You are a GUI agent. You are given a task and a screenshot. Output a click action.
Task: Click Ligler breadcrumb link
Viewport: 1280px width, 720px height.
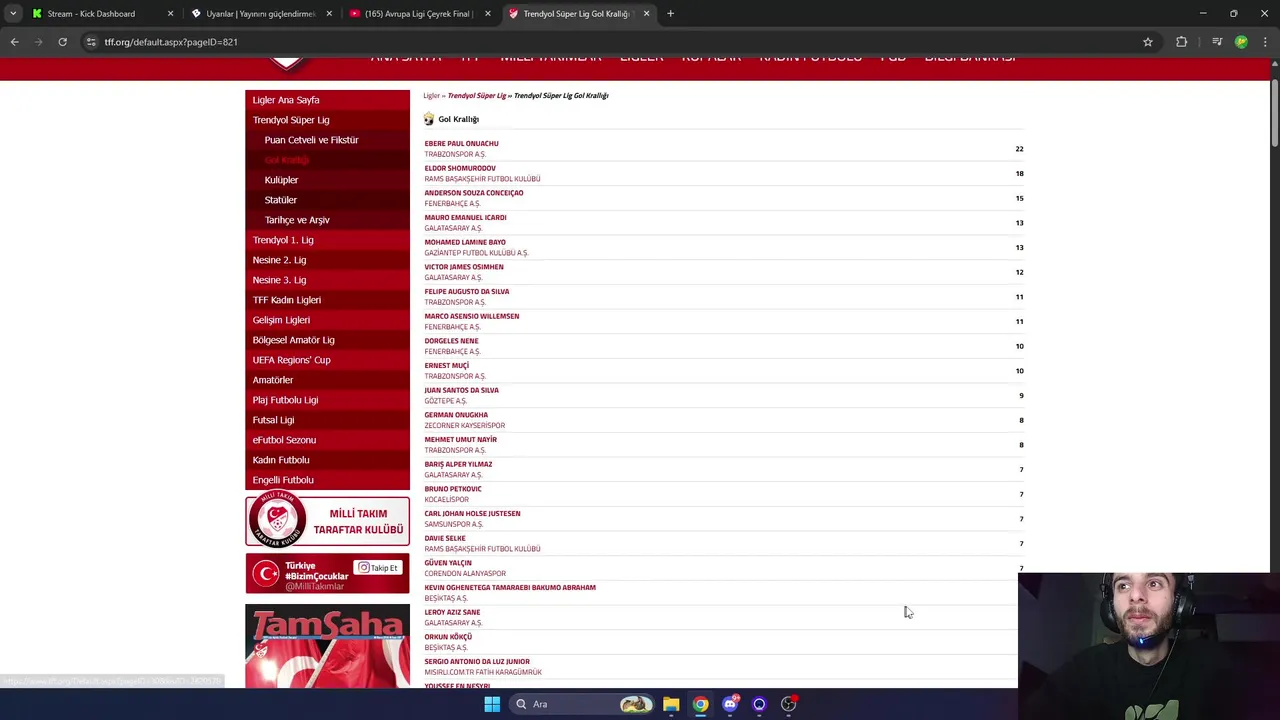coord(431,96)
